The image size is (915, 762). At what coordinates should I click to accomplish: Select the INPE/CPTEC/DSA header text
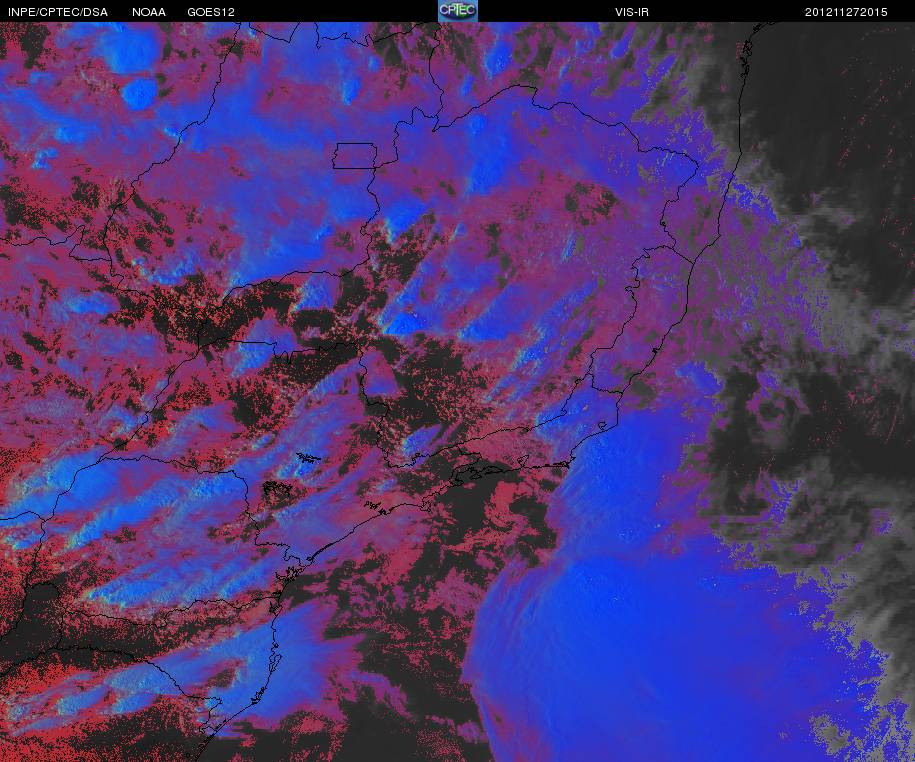[x=58, y=12]
